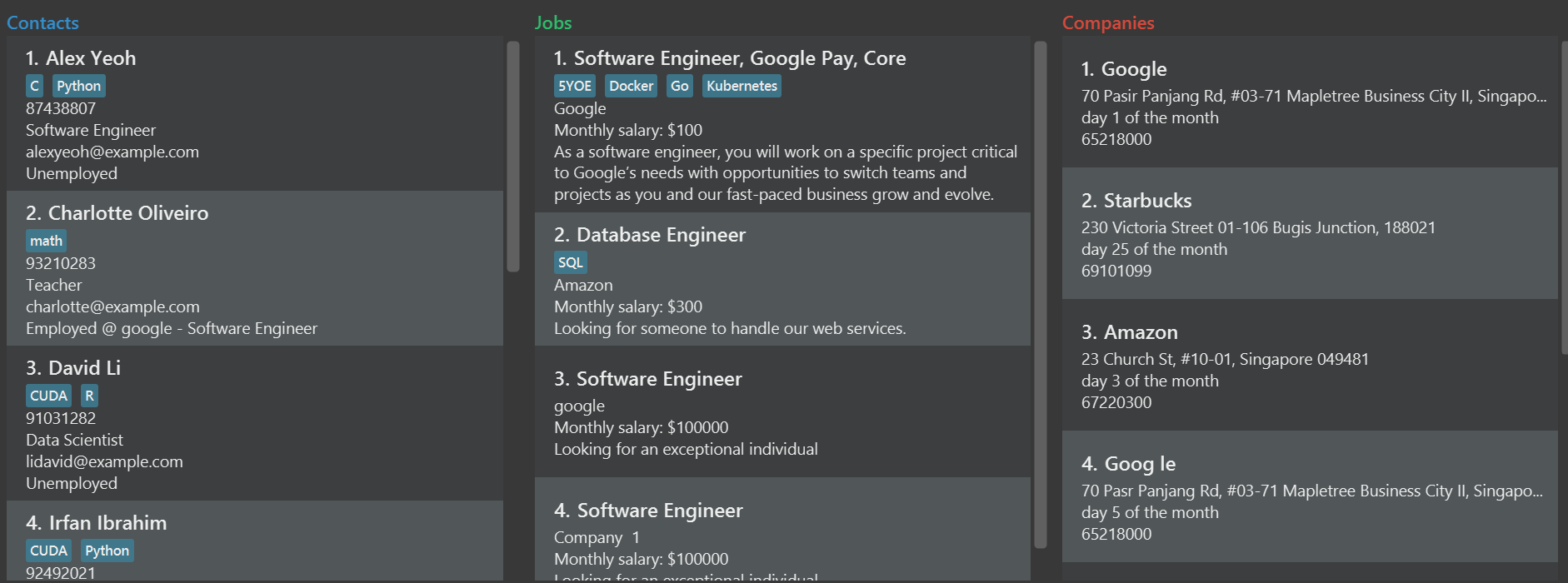Click address 23 Church St, Singapore 049481
The width and height of the screenshot is (1568, 583).
click(1225, 359)
